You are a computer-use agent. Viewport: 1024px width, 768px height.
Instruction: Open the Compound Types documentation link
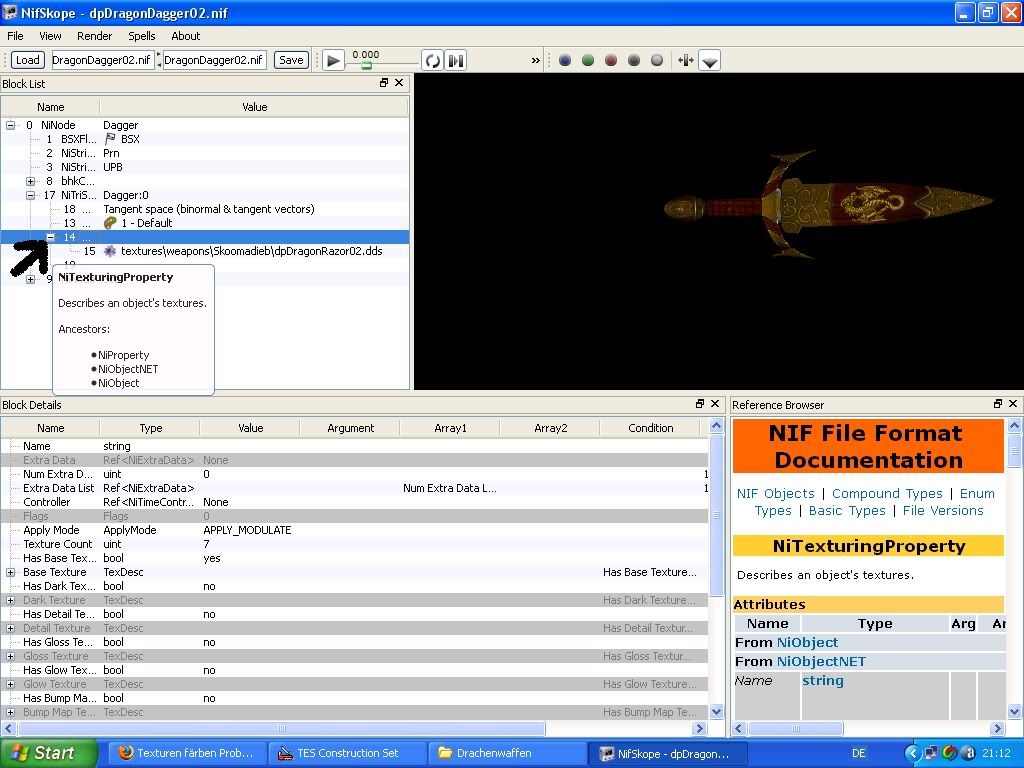[x=887, y=493]
